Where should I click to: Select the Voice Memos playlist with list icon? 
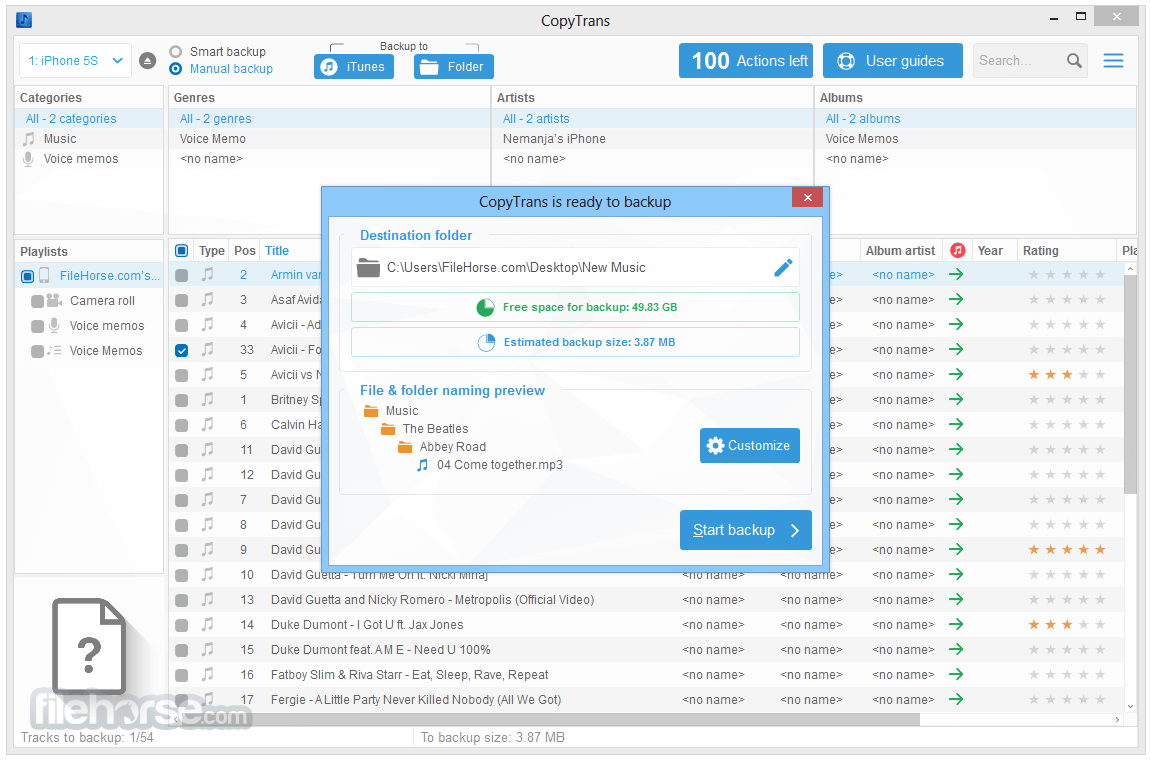[x=106, y=351]
